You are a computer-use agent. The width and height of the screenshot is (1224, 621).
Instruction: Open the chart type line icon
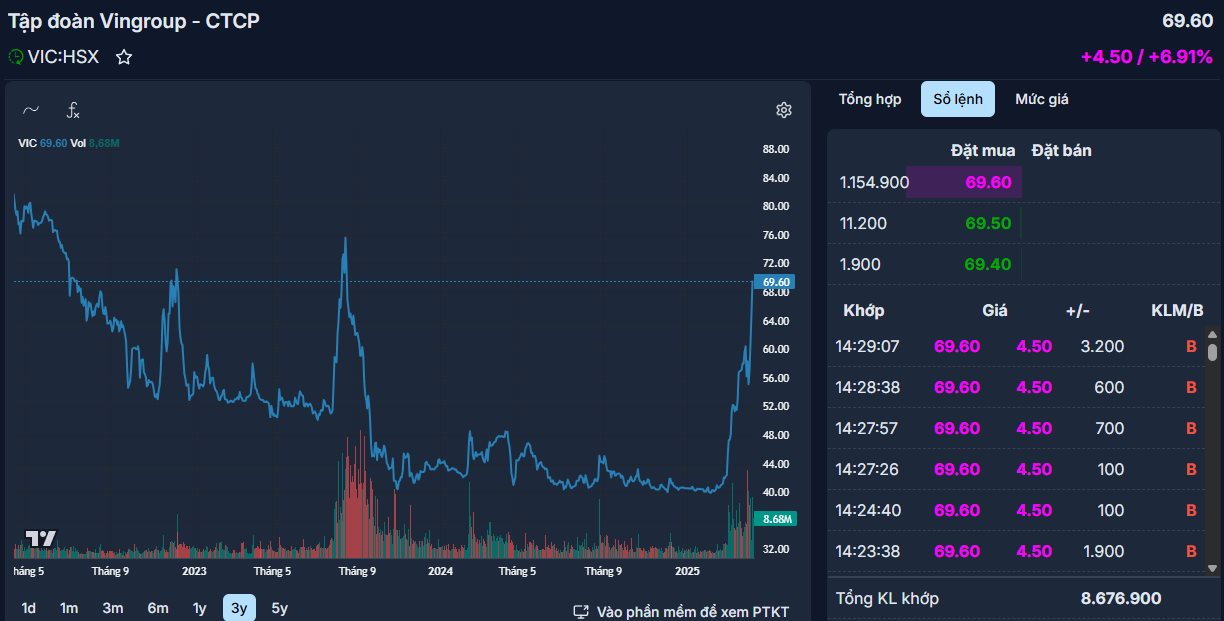tap(31, 110)
